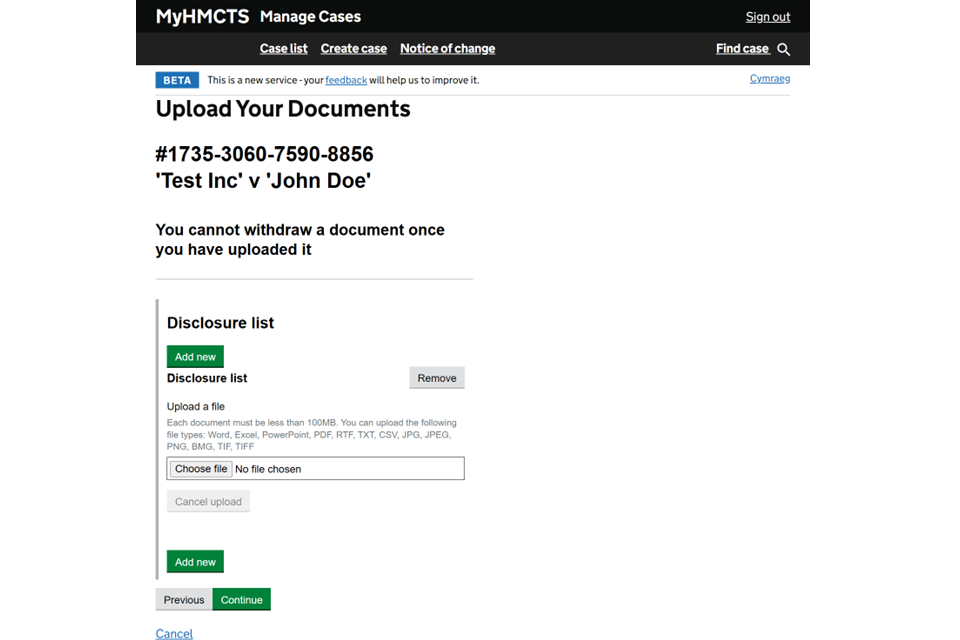Select Notice of change menu item

[447, 49]
